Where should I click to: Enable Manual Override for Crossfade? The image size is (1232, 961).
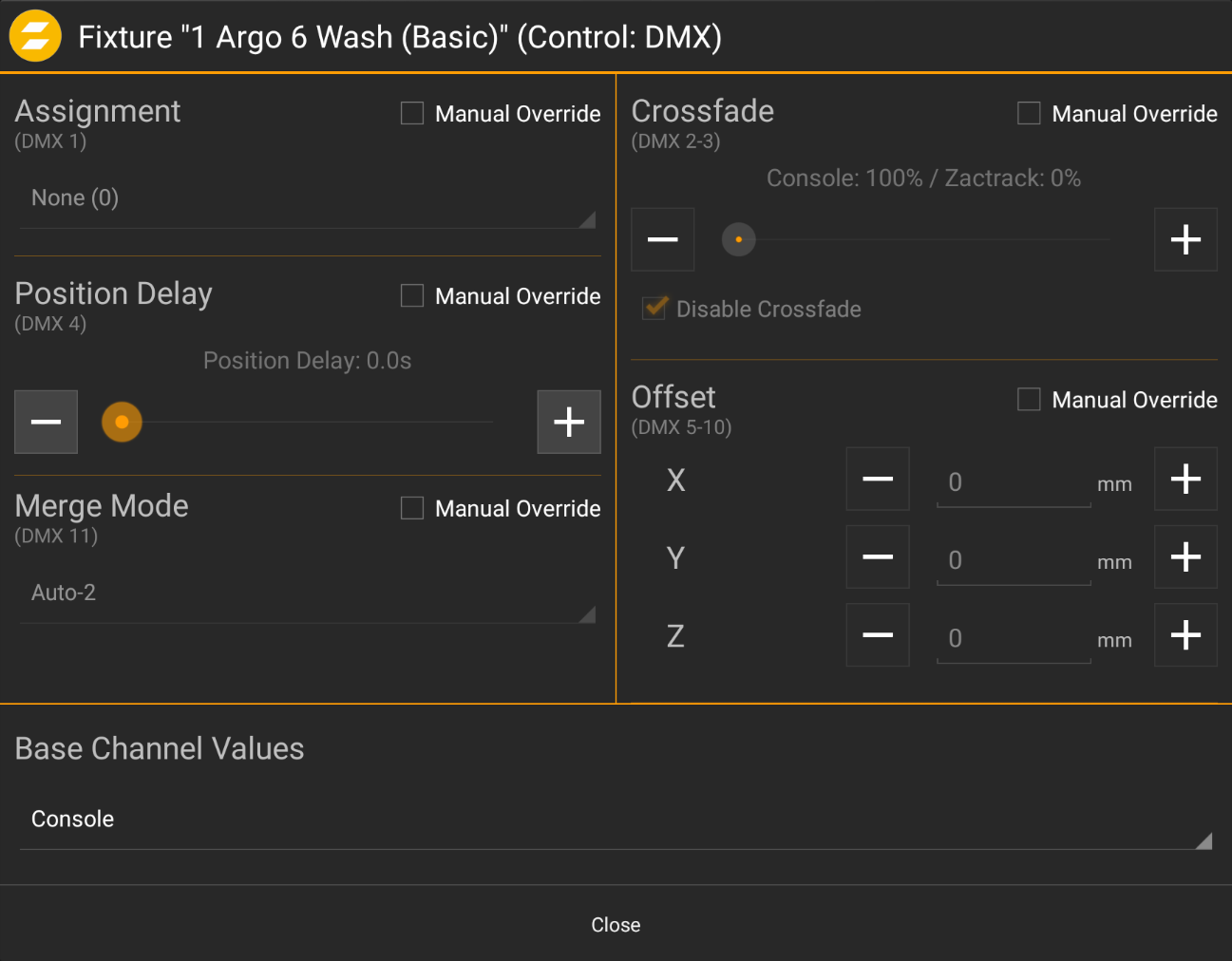click(1029, 112)
